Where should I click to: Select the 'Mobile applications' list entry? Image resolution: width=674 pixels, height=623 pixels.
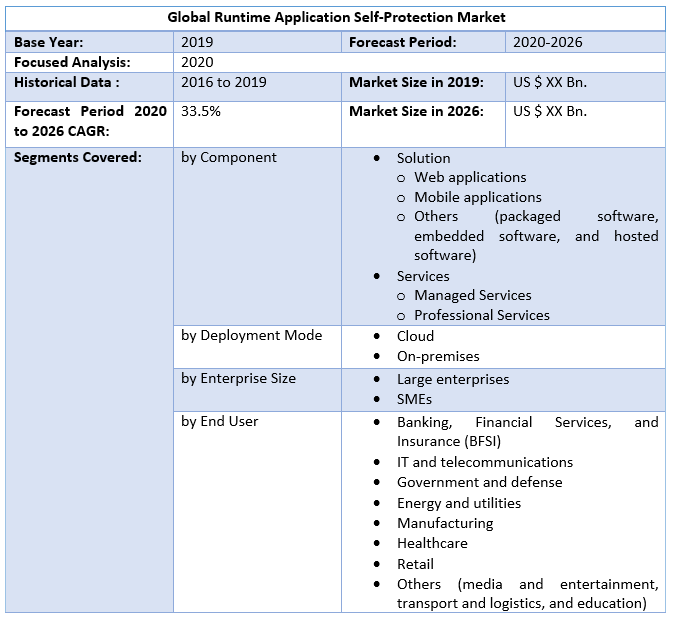click(478, 197)
